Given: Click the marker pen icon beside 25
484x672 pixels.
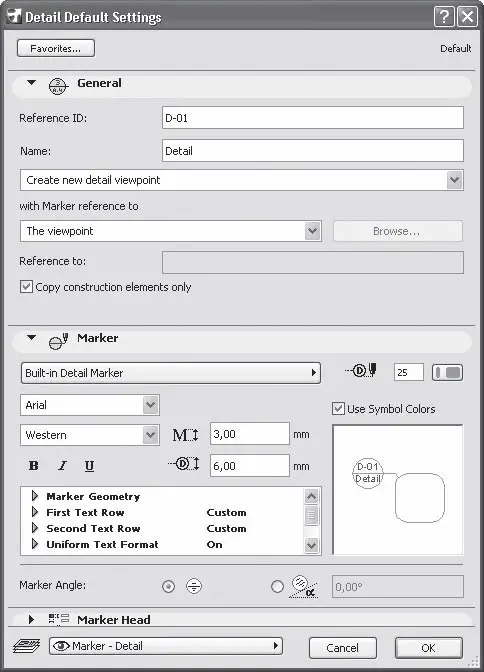Looking at the screenshot, I should pos(361,370).
